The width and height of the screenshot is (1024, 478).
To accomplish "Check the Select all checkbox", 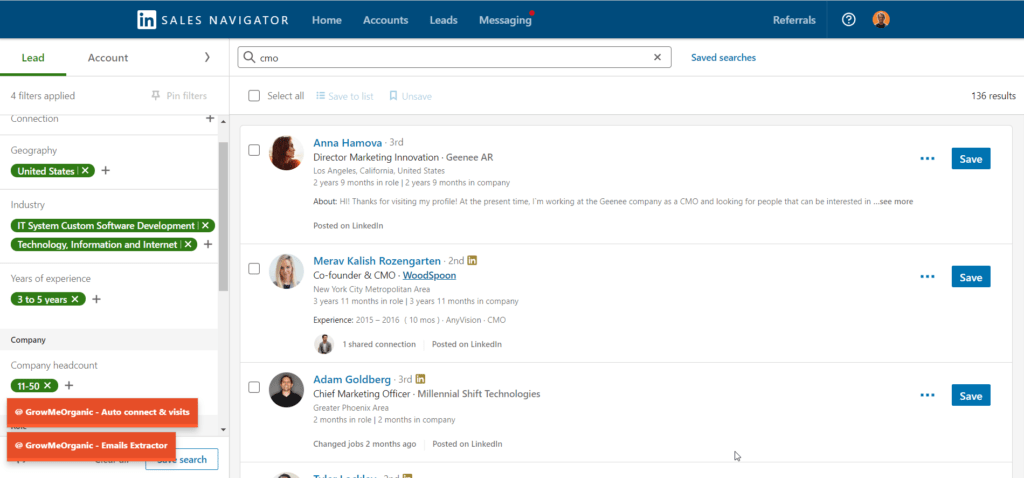I will click(x=254, y=96).
